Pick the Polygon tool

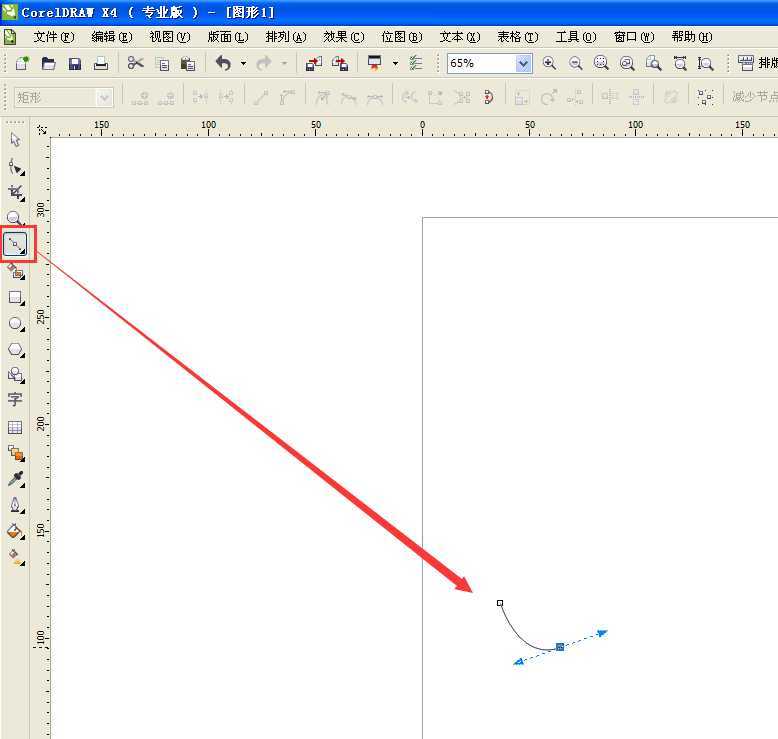(15, 350)
